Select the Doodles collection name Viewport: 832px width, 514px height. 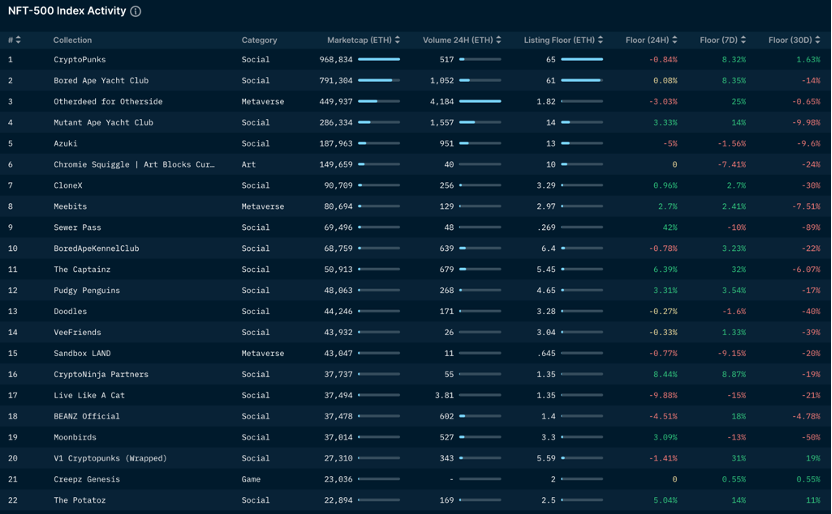pos(70,311)
